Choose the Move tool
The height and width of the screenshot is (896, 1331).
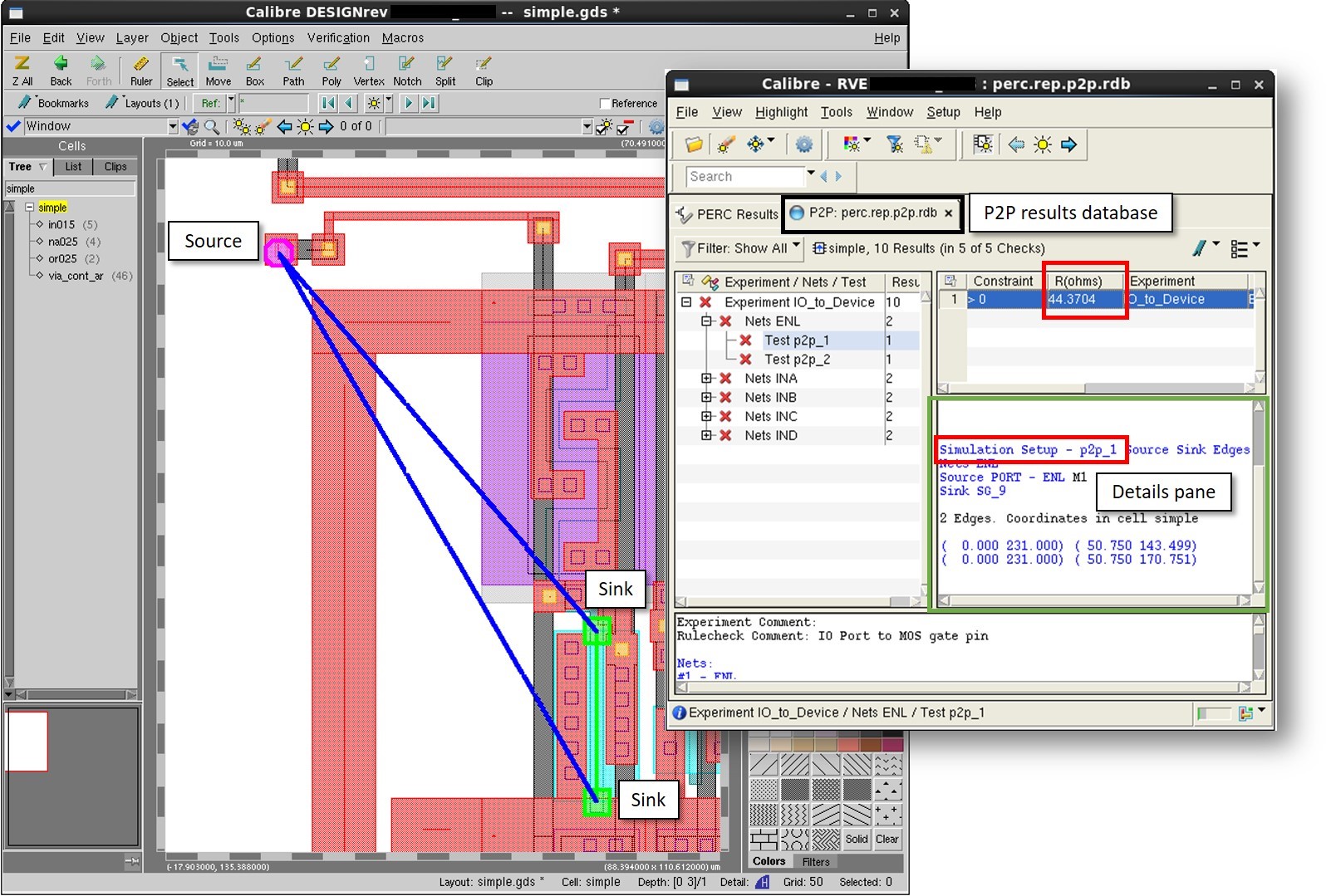click(x=219, y=71)
